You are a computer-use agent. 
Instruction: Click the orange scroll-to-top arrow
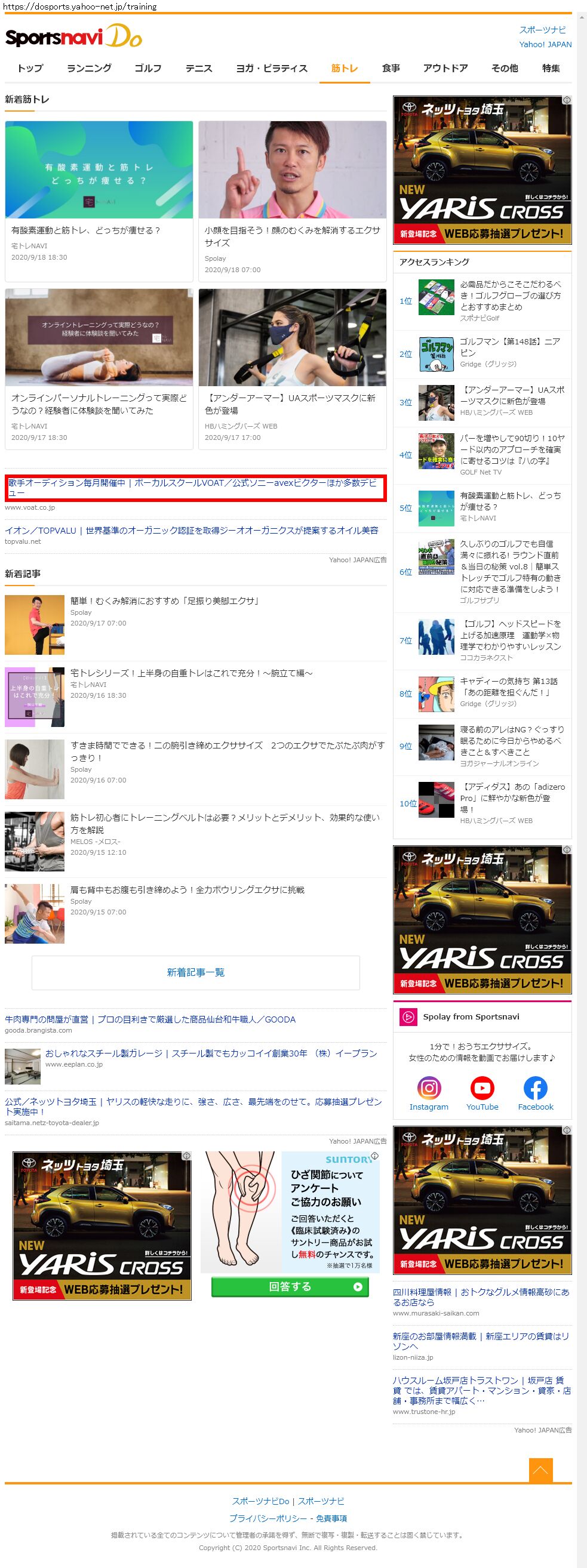(541, 1470)
